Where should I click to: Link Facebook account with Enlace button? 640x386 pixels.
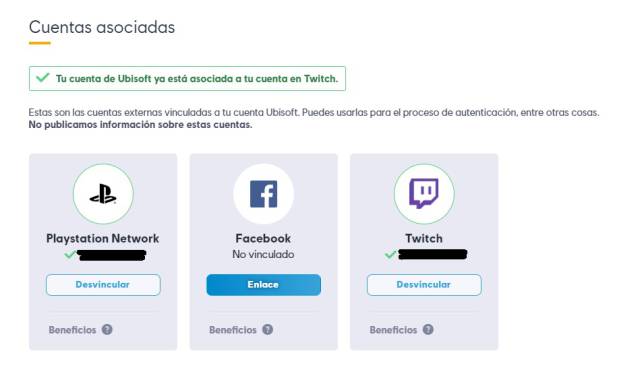[x=264, y=285]
